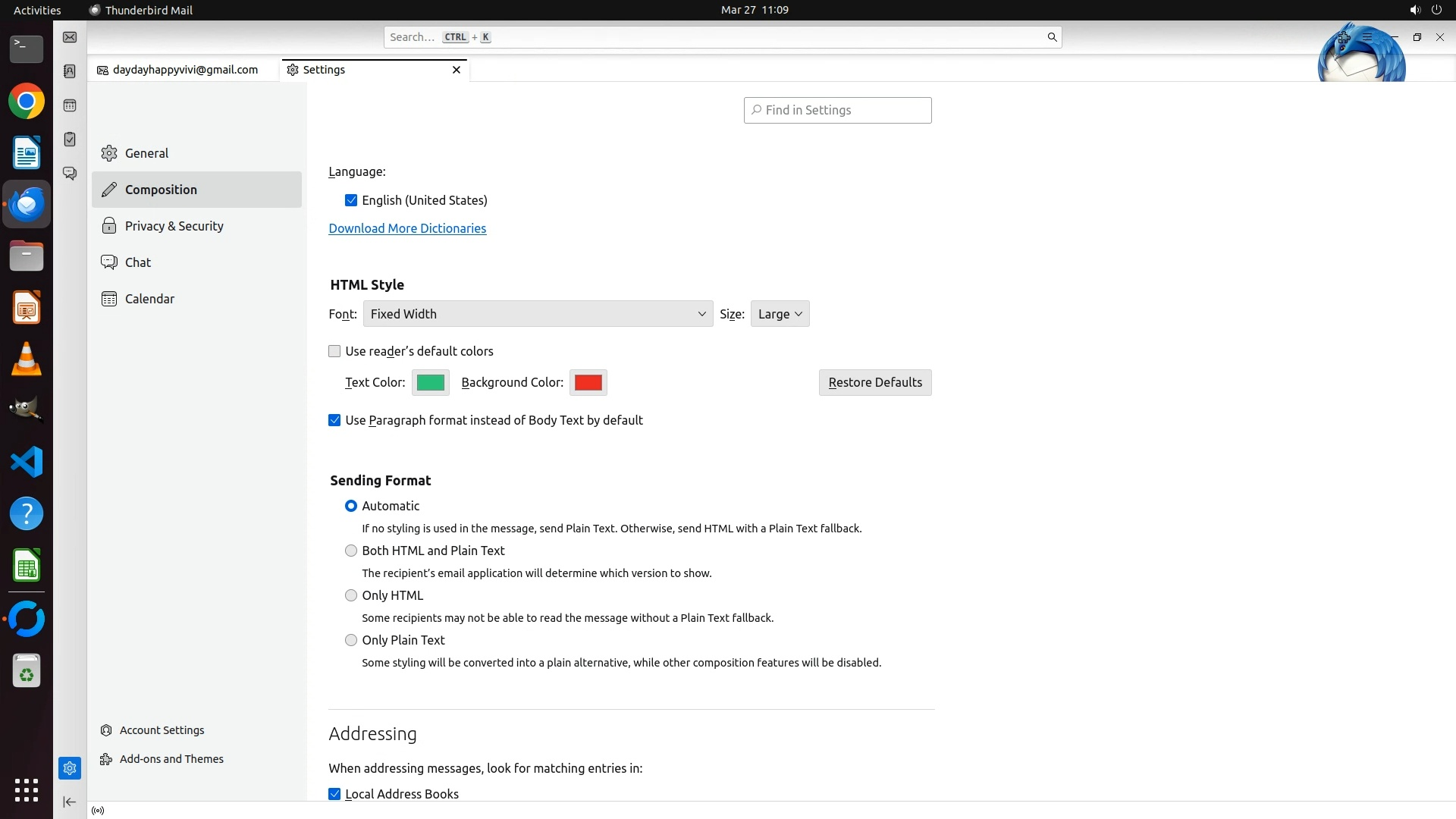Enable Use reader's default colors
The width and height of the screenshot is (1456, 819).
(x=334, y=351)
